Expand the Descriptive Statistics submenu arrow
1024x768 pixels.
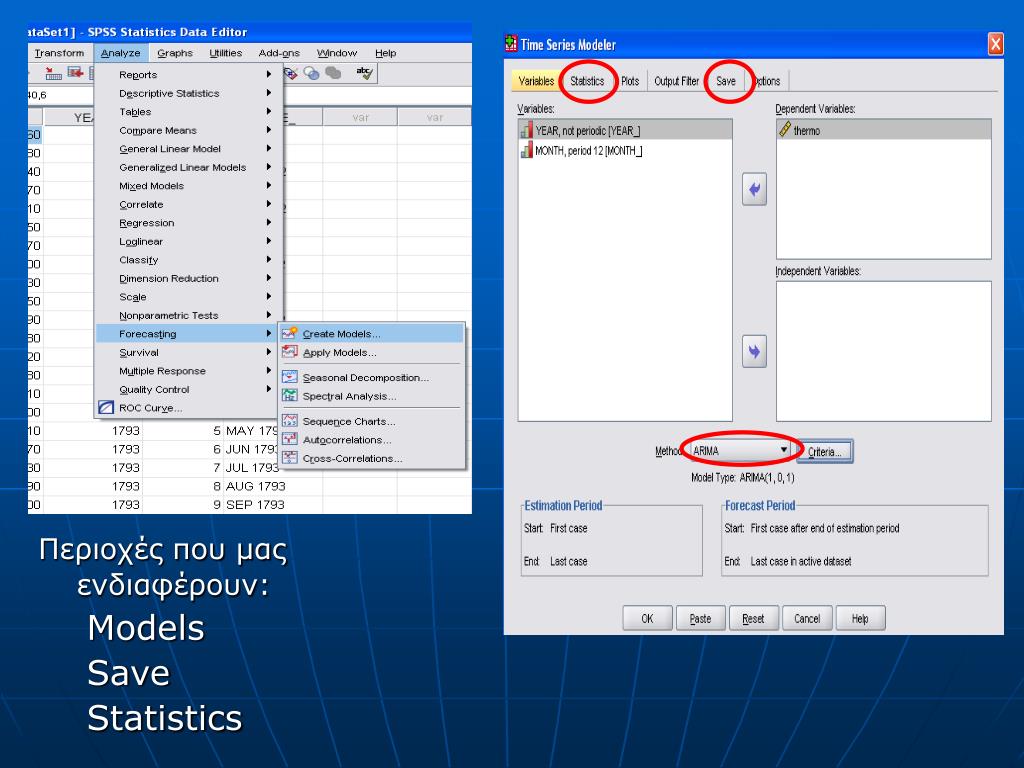(x=268, y=93)
